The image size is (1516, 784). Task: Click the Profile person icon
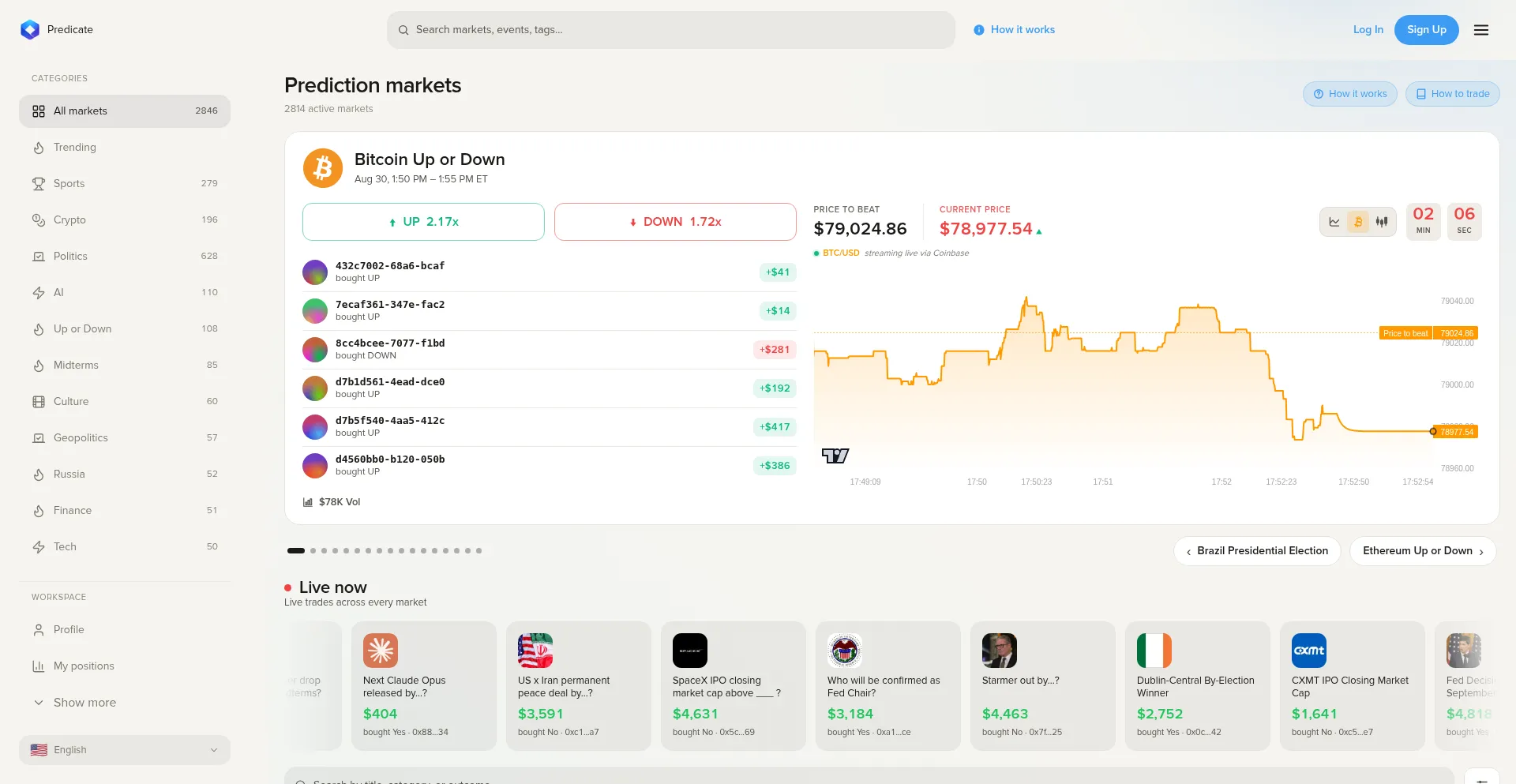point(39,630)
